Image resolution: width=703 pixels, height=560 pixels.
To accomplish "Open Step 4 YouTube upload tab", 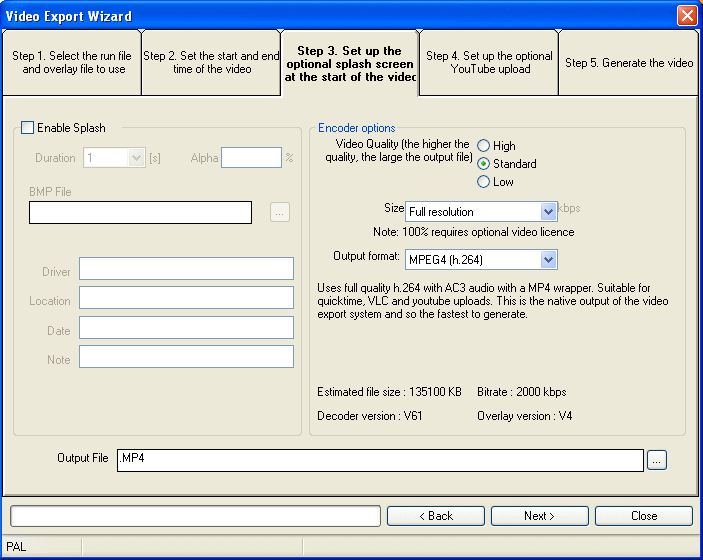I will (x=488, y=63).
